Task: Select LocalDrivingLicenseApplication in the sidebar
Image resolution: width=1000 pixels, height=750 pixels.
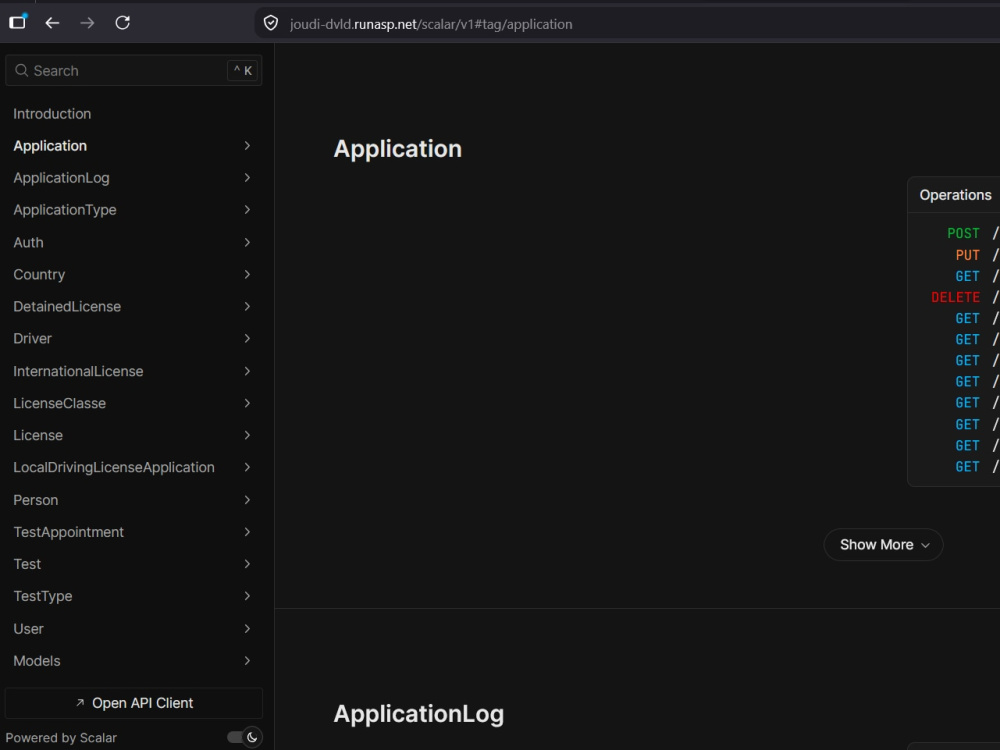Action: (114, 467)
